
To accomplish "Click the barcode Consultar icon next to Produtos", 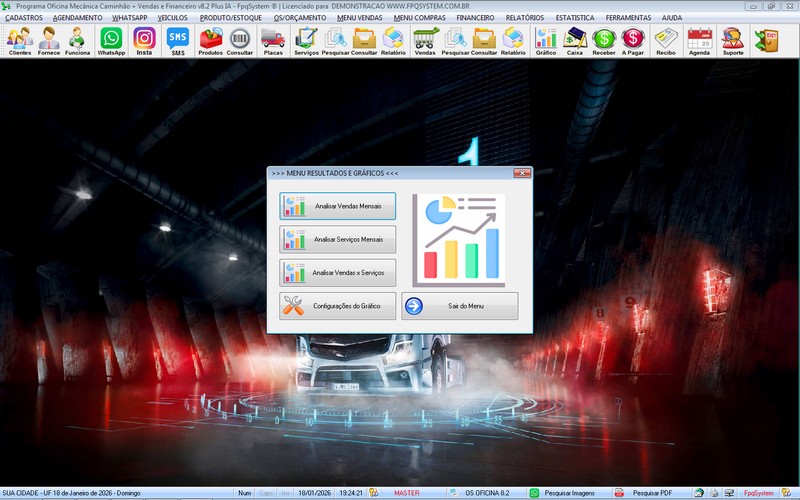I will click(240, 41).
